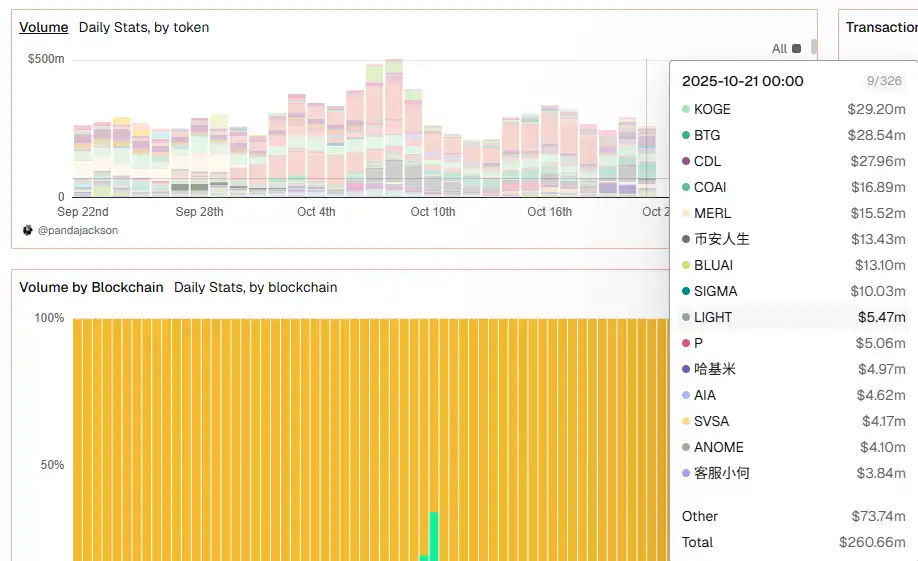Screen dimensions: 918x561
Task: Open the @pandajackson profile link
Action: point(77,230)
